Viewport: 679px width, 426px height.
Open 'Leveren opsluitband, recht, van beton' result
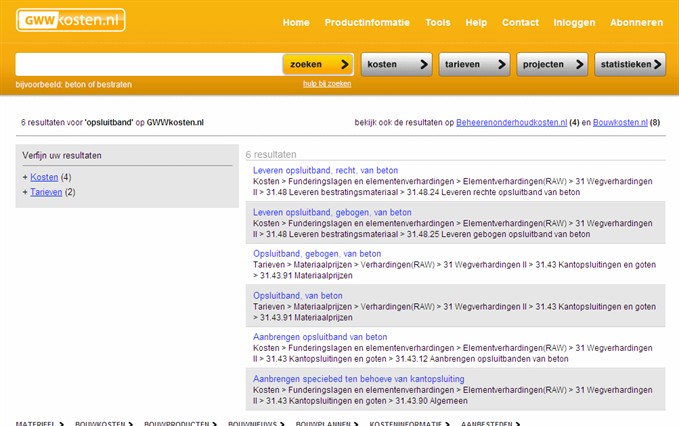point(325,170)
